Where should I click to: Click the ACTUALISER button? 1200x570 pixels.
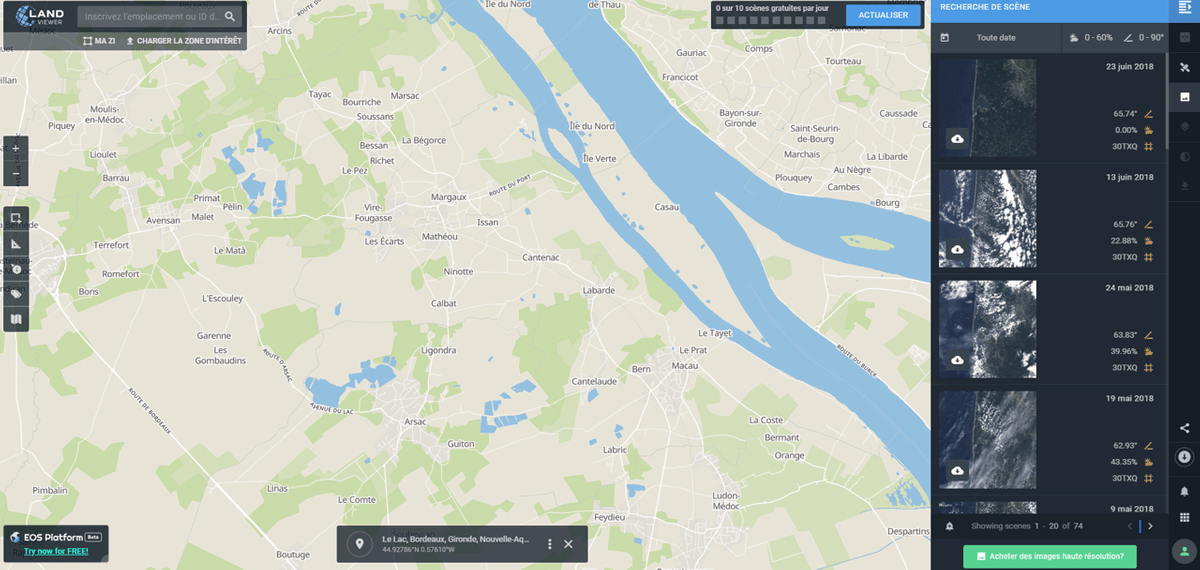coord(883,15)
